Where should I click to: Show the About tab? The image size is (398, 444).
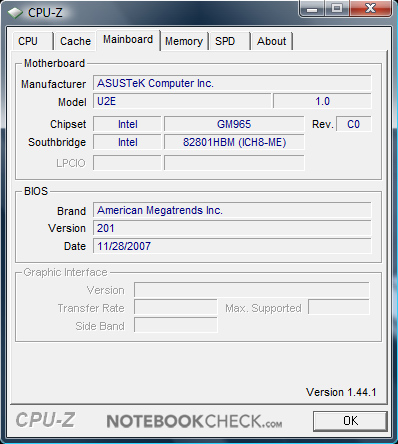click(x=272, y=41)
